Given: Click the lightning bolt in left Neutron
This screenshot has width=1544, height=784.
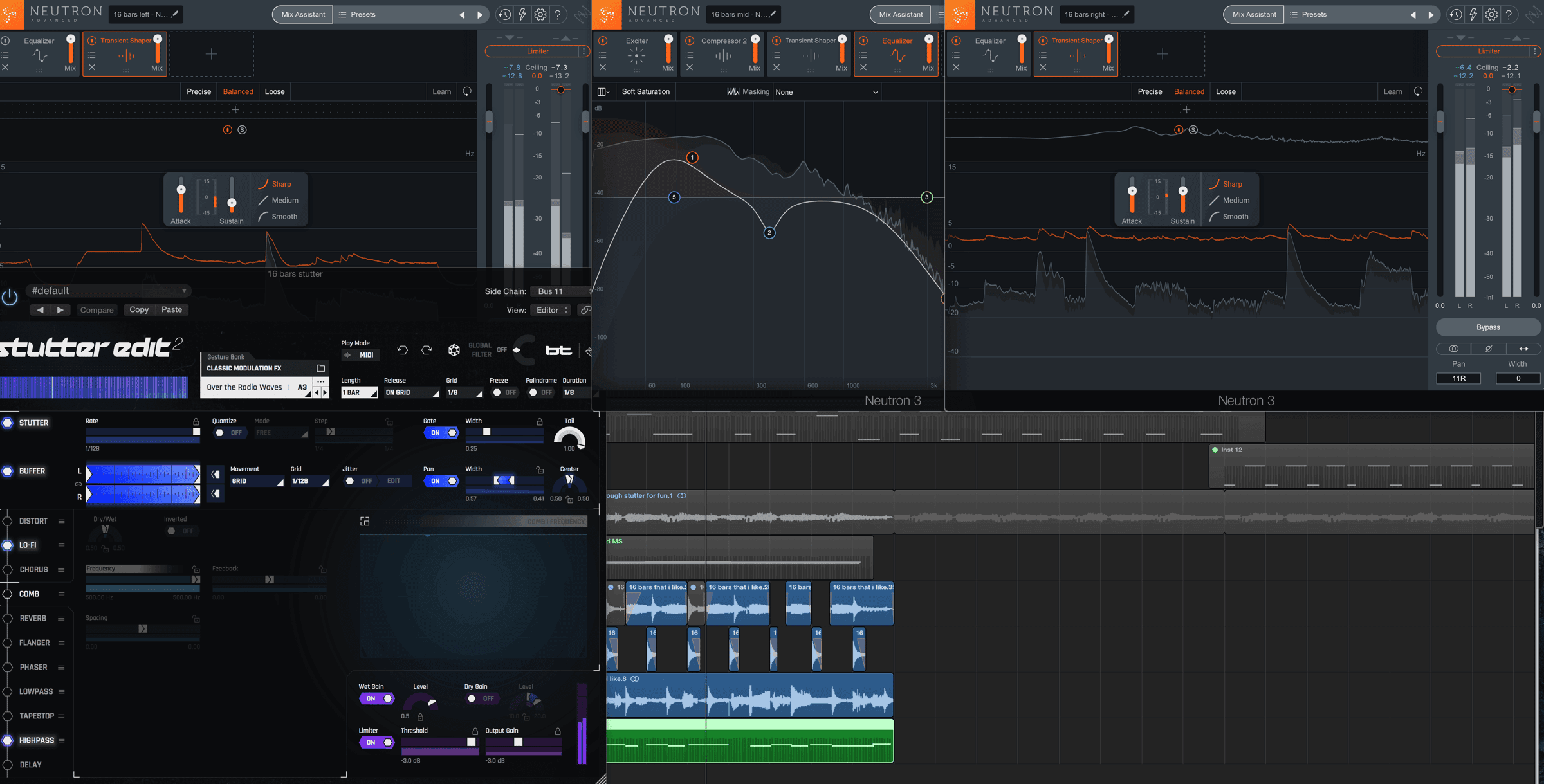Looking at the screenshot, I should pos(522,14).
